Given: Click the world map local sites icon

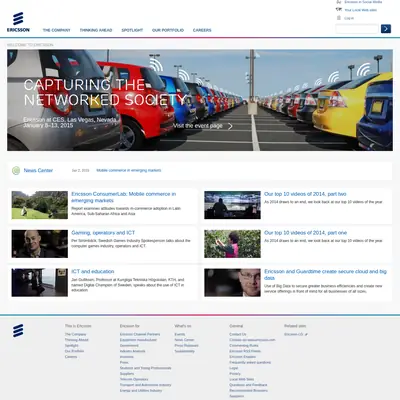Looking at the screenshot, I should pos(339,10).
